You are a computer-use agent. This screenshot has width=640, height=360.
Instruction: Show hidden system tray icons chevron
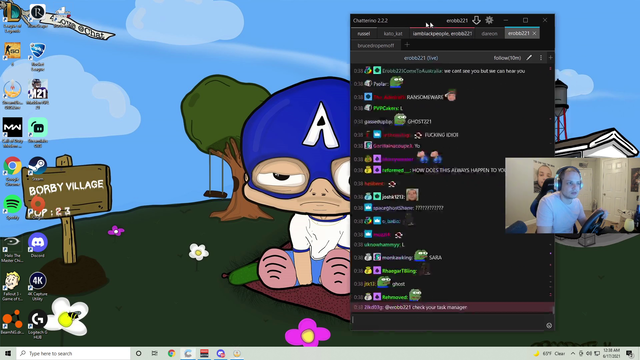(x=573, y=353)
